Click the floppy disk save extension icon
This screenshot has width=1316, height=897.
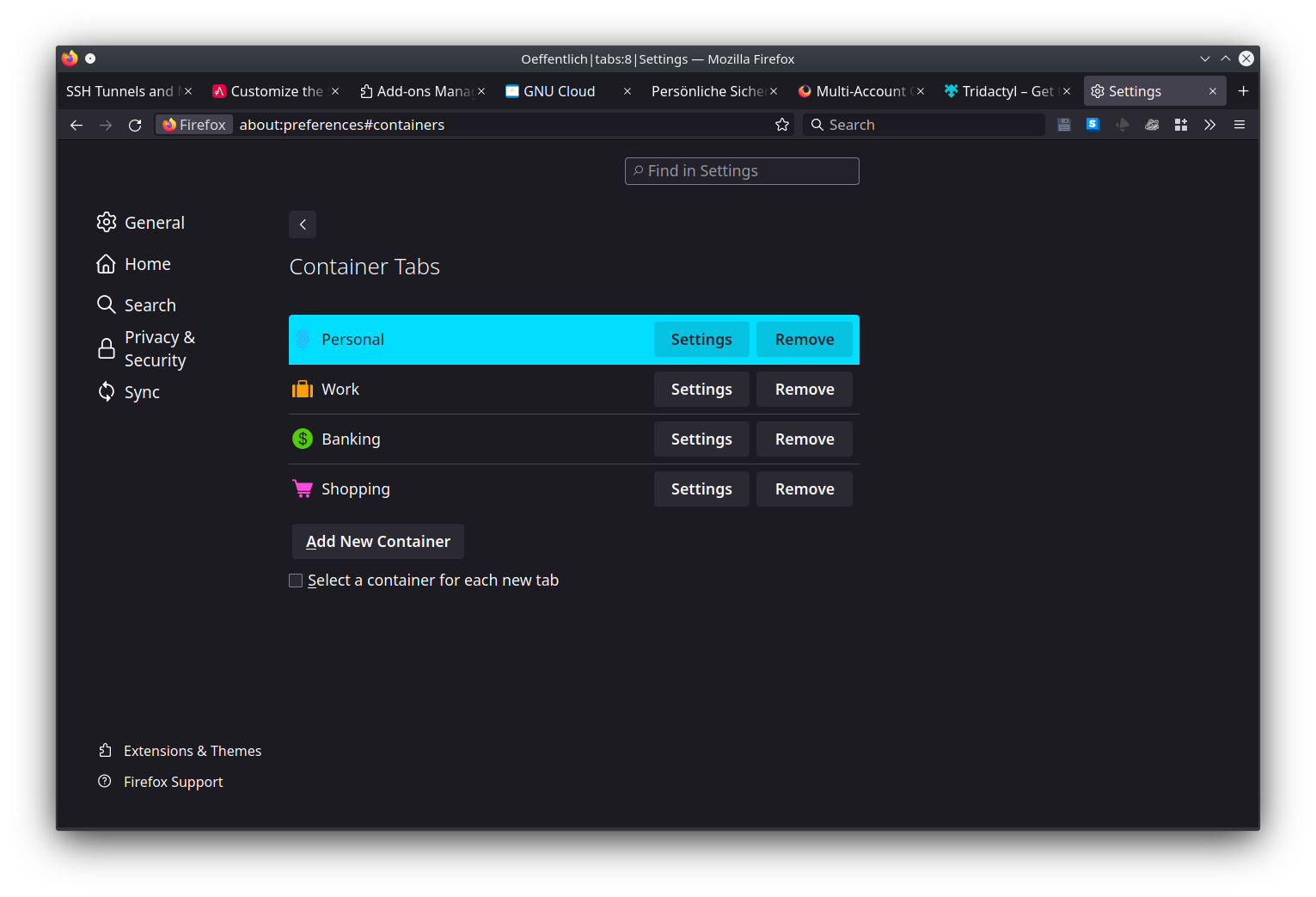(1064, 124)
